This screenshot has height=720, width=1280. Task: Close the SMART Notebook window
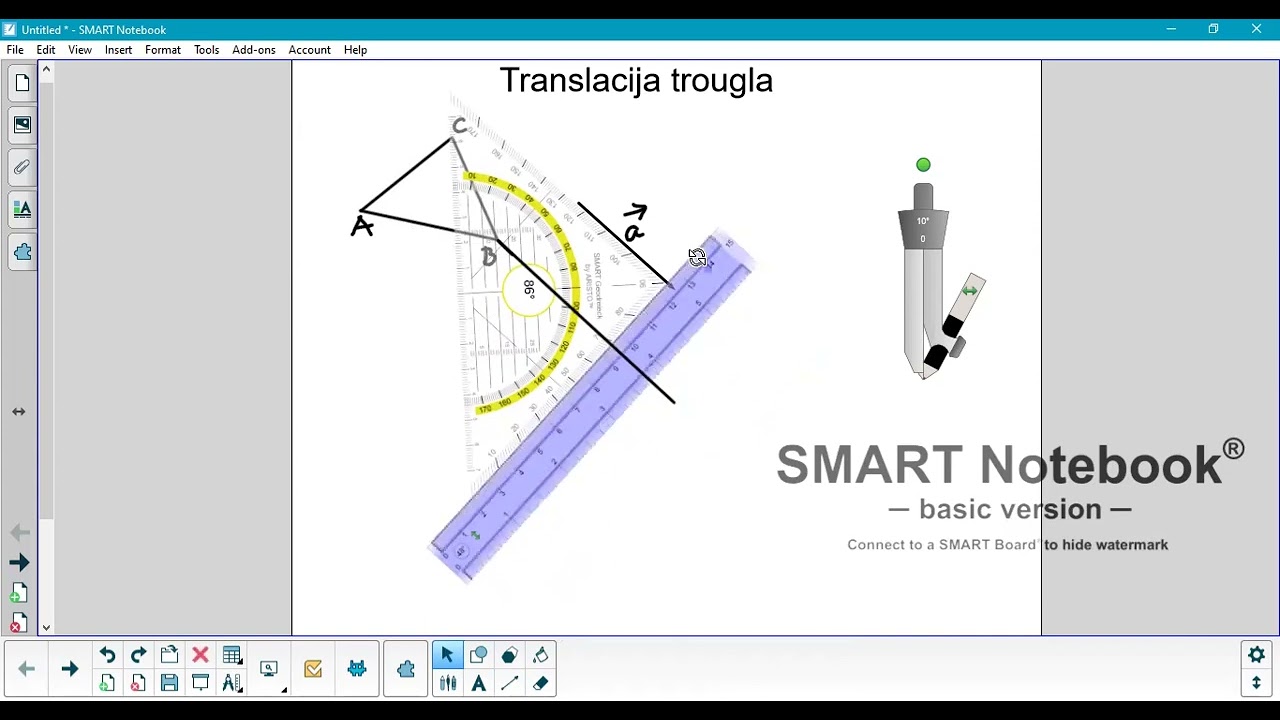coord(1256,29)
